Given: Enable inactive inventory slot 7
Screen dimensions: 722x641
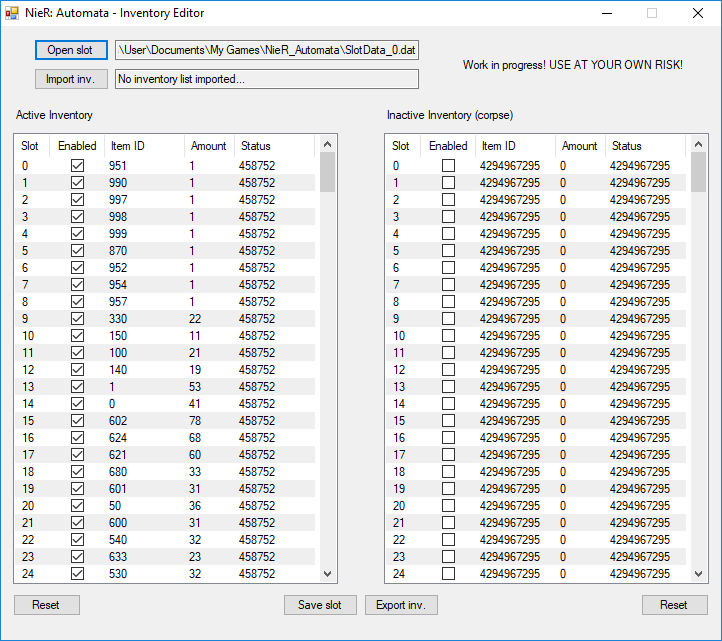Looking at the screenshot, I should coord(448,285).
